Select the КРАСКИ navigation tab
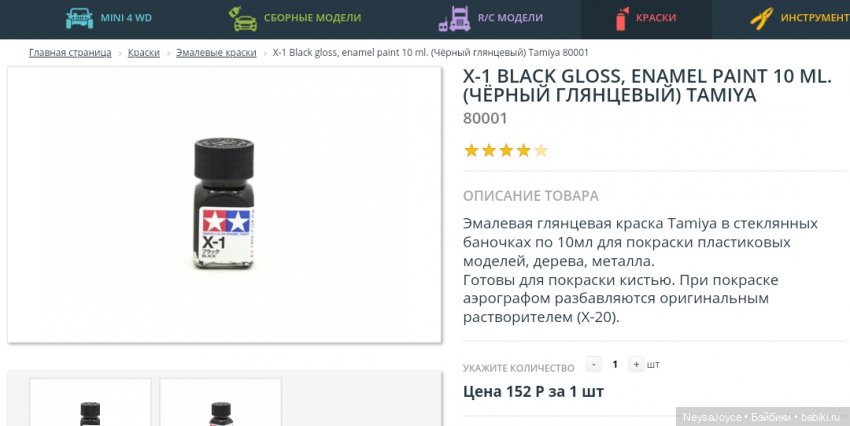850x426 pixels. (646, 18)
